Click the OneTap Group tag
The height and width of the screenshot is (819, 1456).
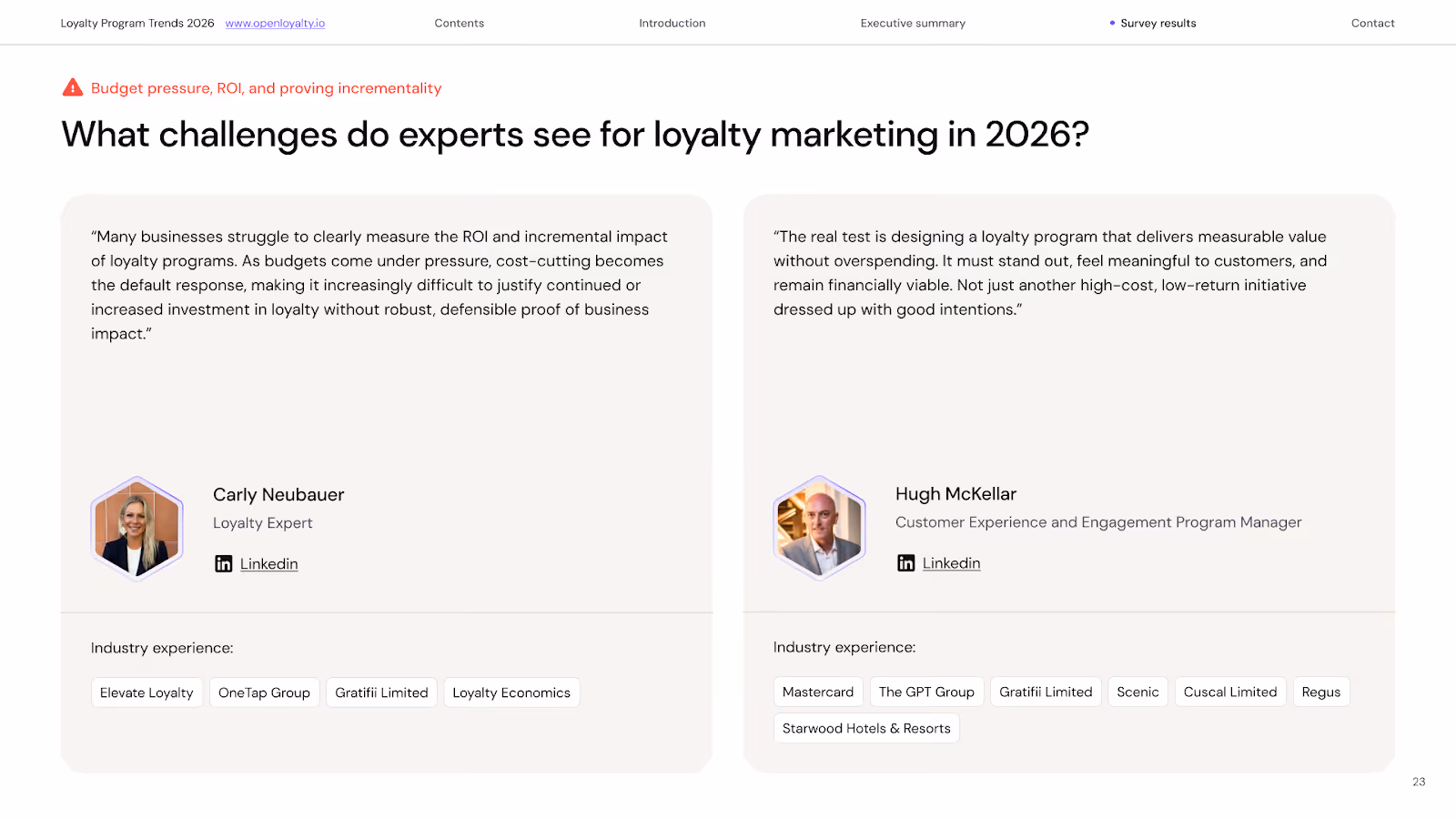tap(264, 693)
